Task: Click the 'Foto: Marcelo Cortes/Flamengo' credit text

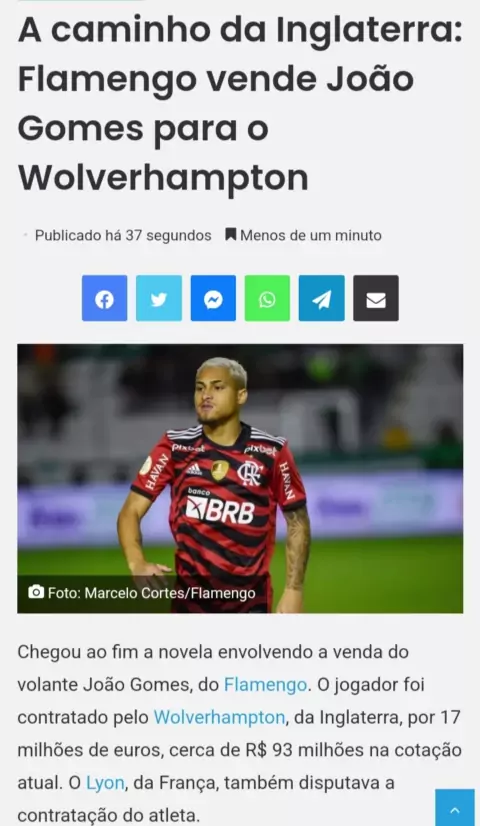Action: pyautogui.click(x=152, y=593)
